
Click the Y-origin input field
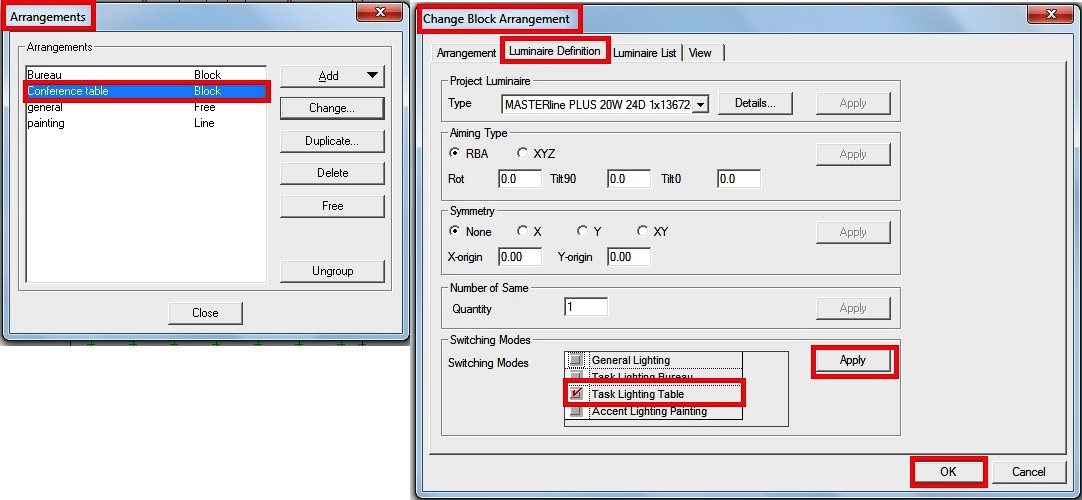(x=629, y=257)
